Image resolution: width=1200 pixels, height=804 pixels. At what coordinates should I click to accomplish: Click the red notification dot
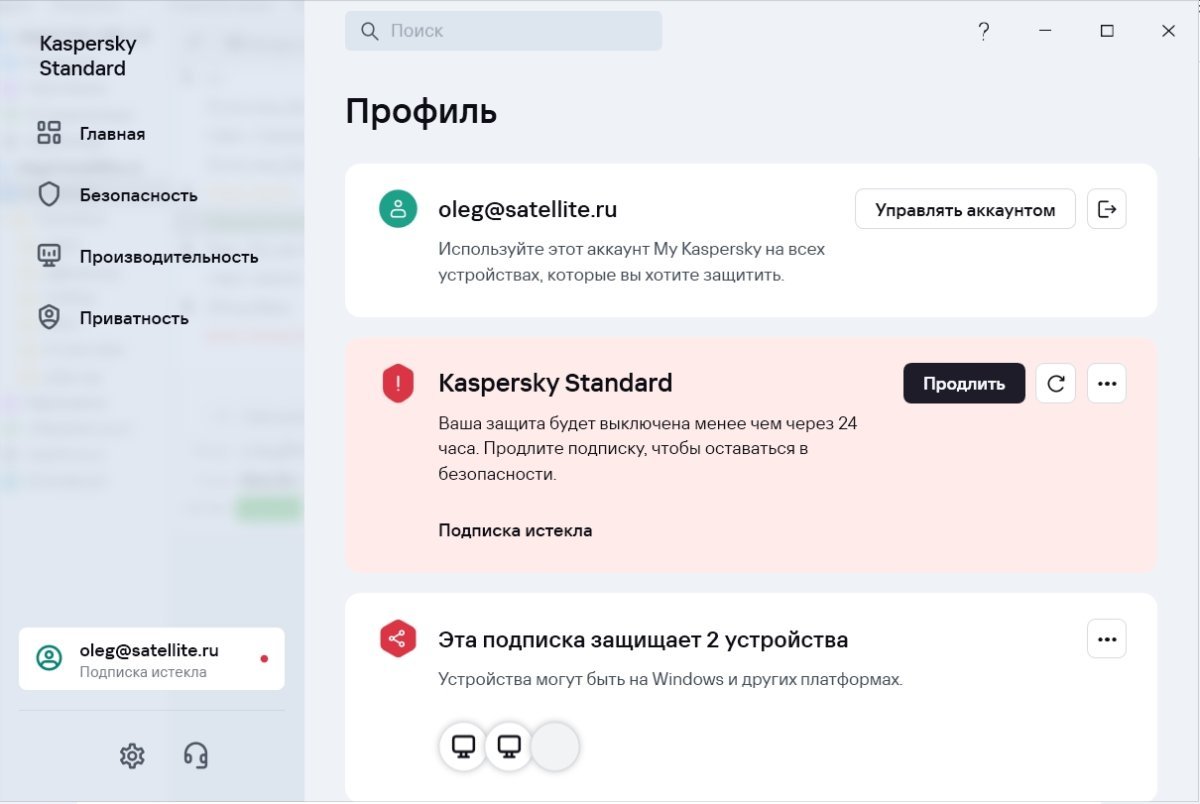point(264,659)
